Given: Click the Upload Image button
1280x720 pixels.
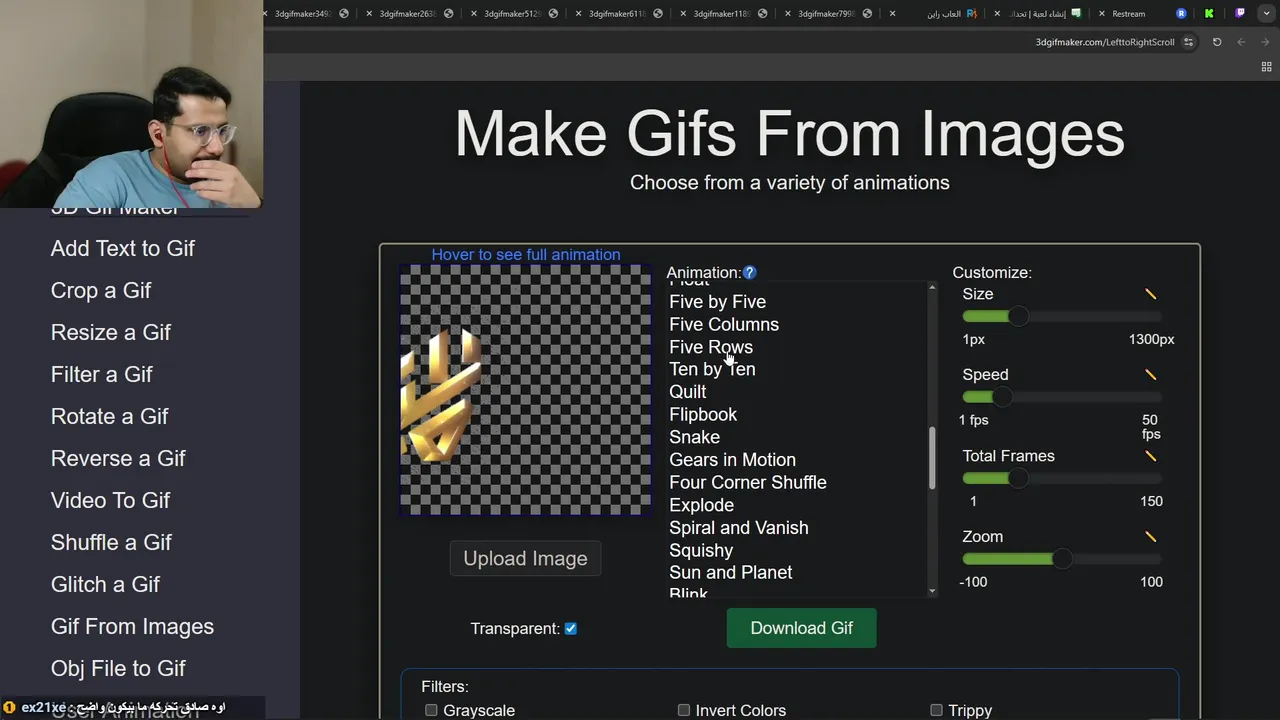Looking at the screenshot, I should tap(525, 558).
